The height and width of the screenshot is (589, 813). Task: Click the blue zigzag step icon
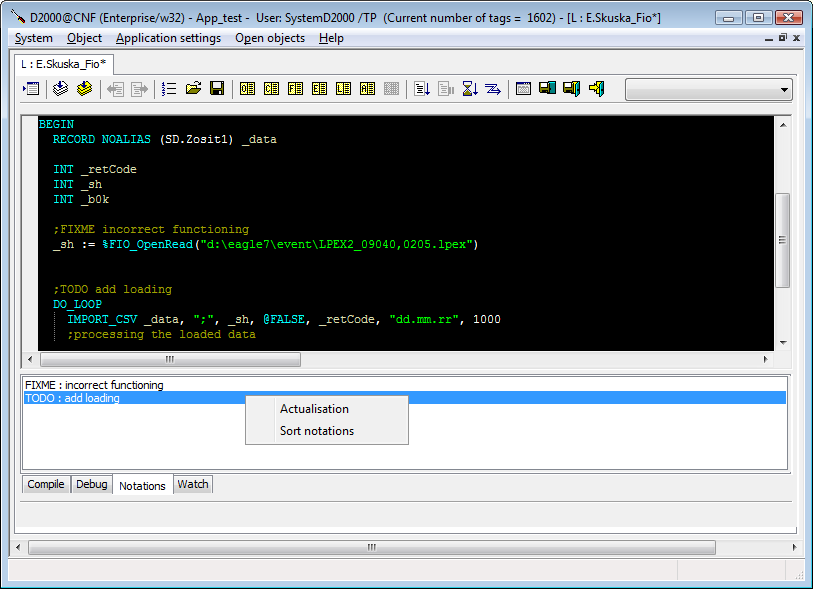click(493, 89)
